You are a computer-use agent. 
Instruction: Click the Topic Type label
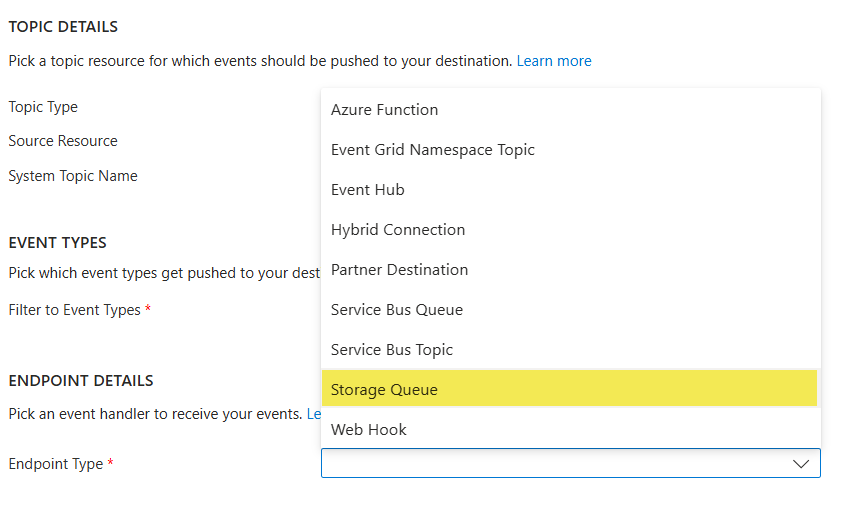pyautogui.click(x=43, y=107)
